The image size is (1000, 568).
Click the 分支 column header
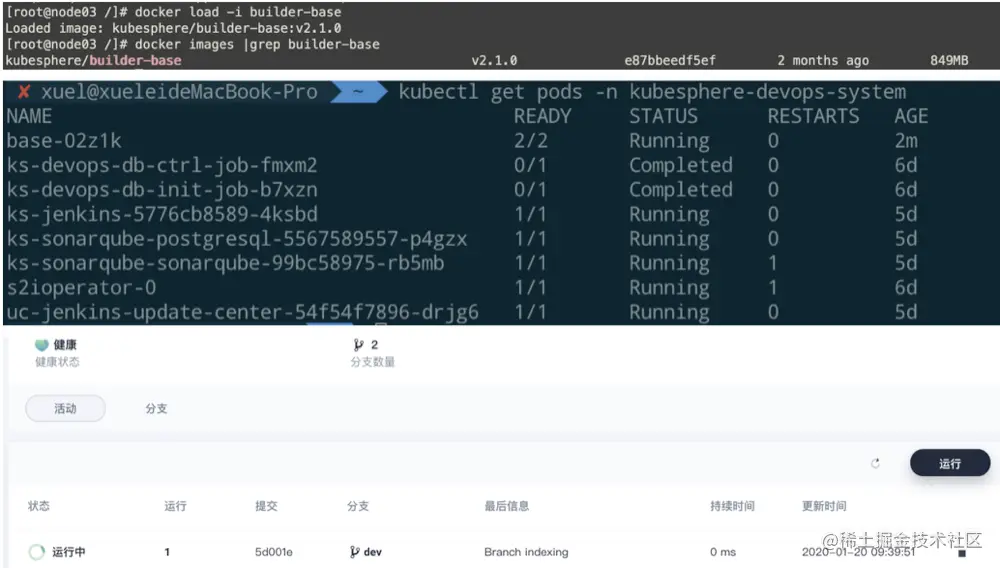358,506
